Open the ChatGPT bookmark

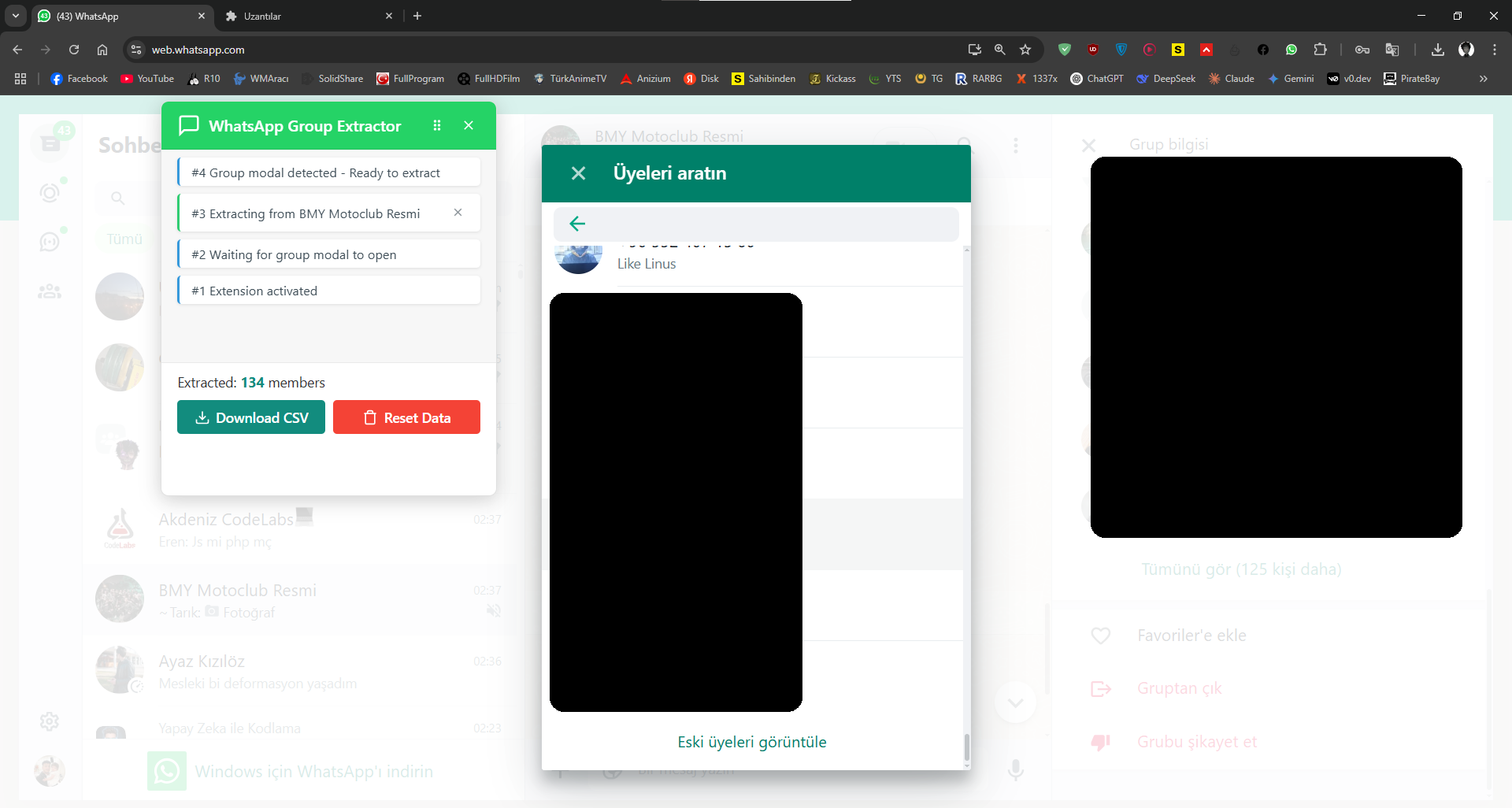pos(1097,79)
